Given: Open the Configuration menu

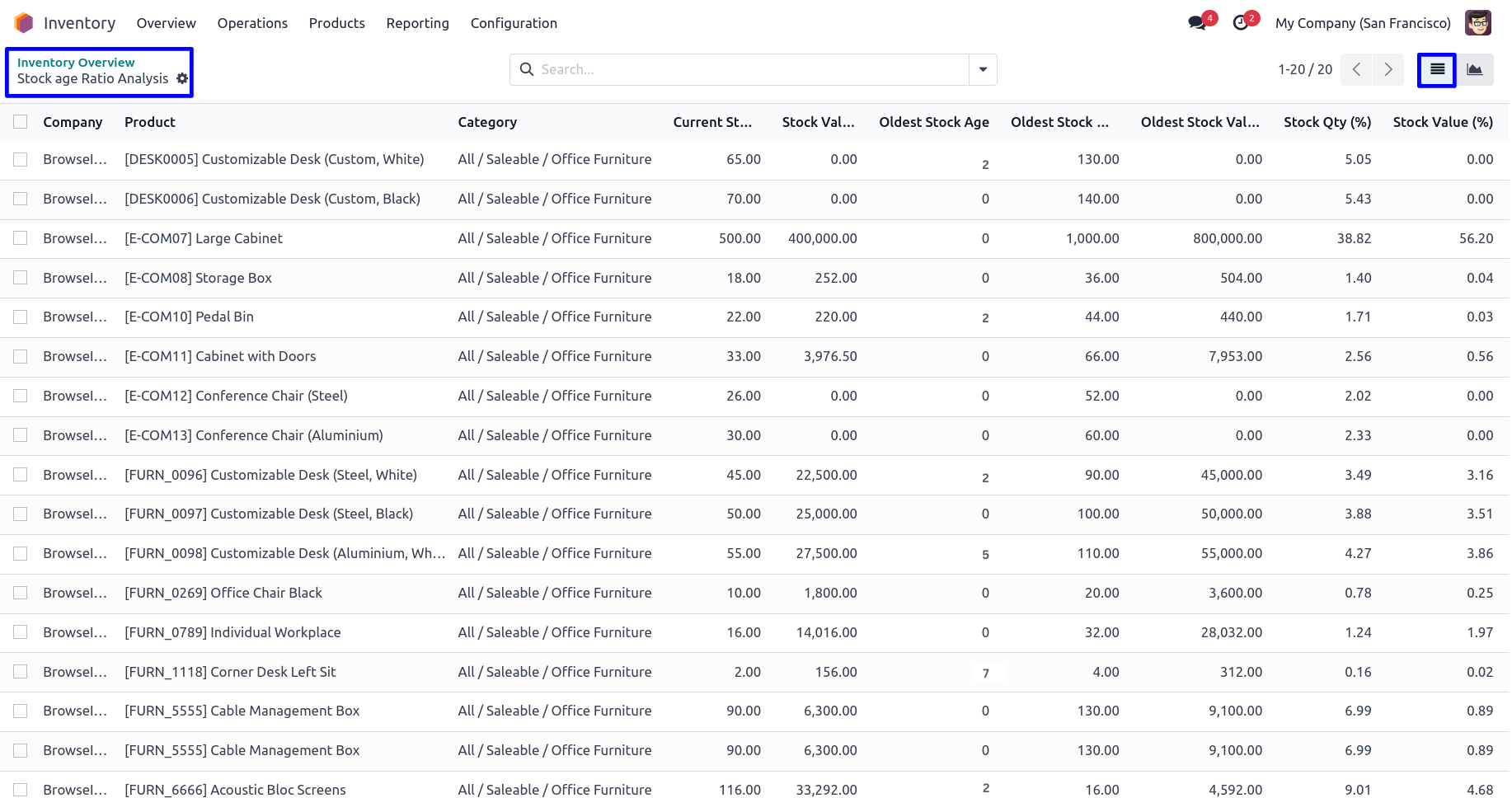Looking at the screenshot, I should [x=514, y=23].
